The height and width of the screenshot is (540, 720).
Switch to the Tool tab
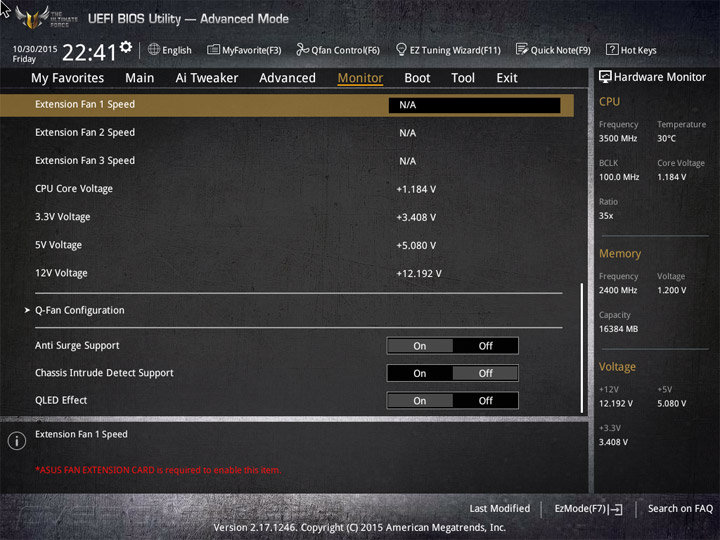point(463,78)
